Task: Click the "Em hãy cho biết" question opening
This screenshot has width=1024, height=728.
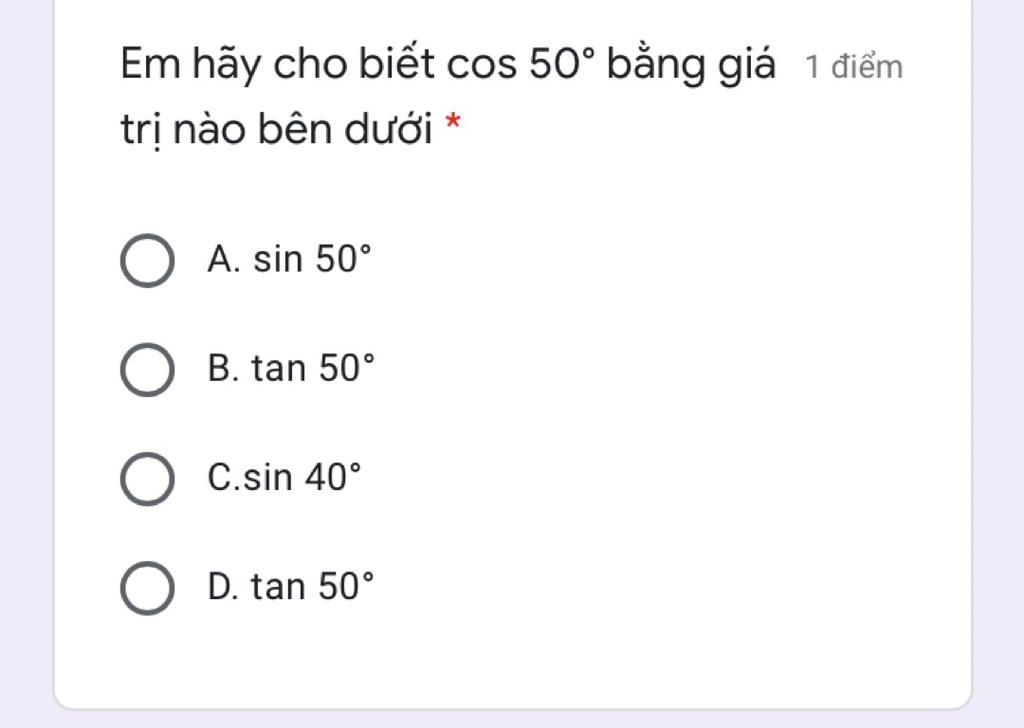Action: click(278, 66)
